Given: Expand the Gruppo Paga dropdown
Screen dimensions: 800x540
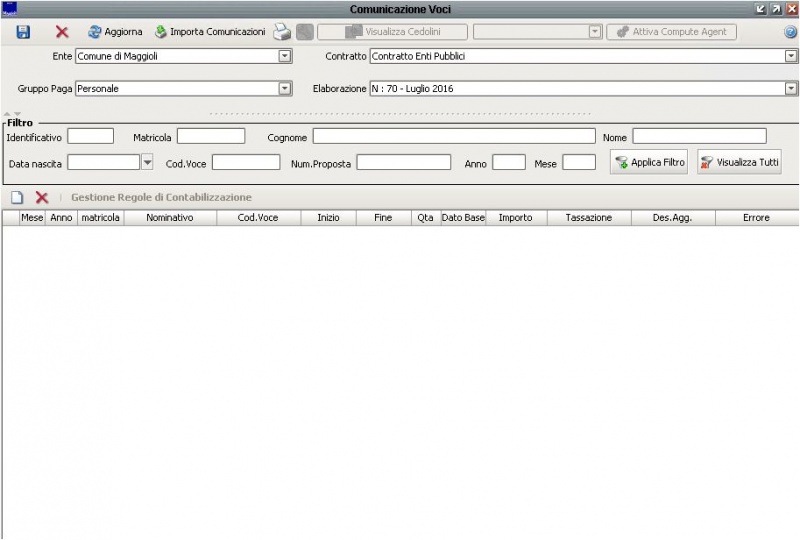Looking at the screenshot, I should point(285,88).
